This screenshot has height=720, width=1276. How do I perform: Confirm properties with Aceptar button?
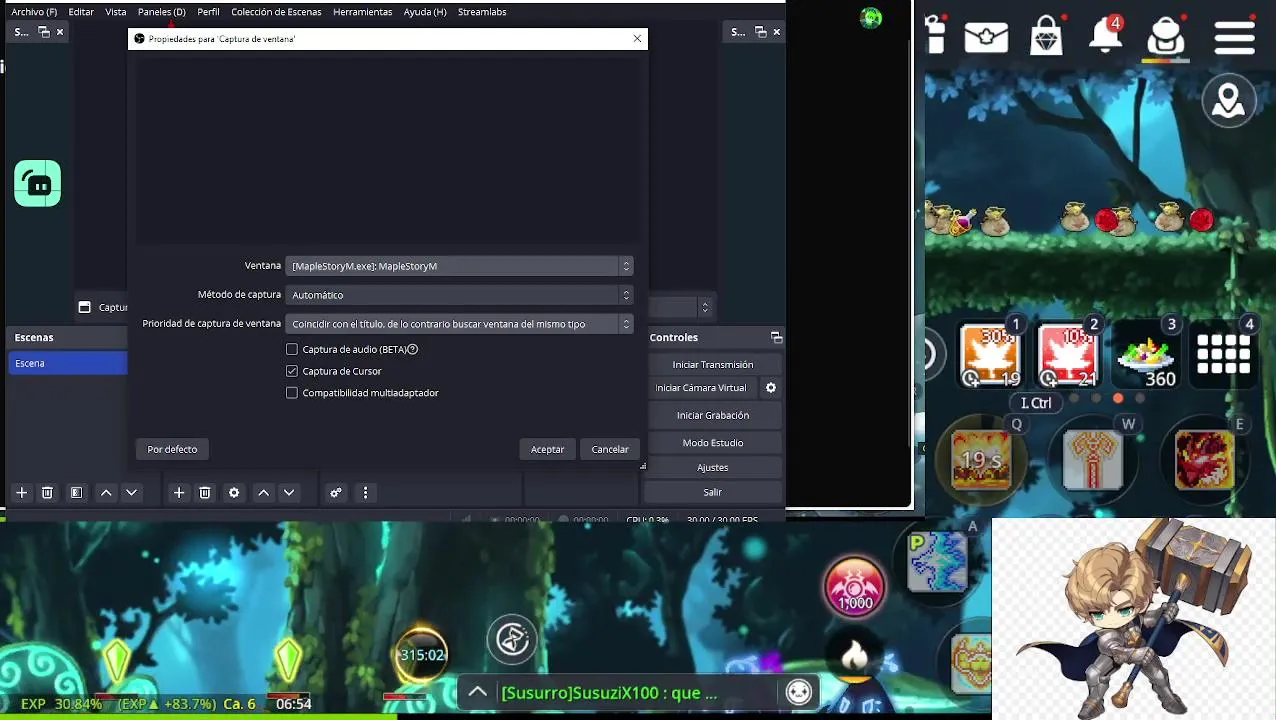click(x=547, y=449)
